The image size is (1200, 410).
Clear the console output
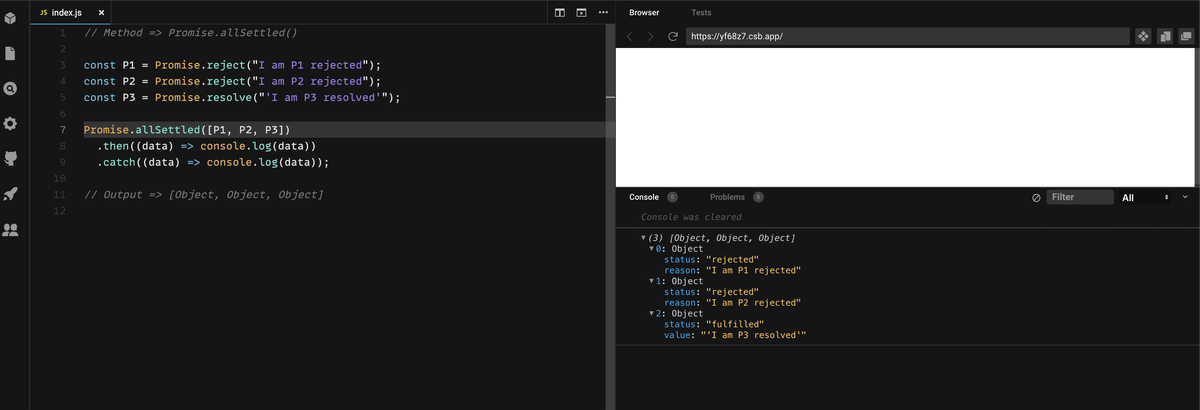tap(1036, 198)
